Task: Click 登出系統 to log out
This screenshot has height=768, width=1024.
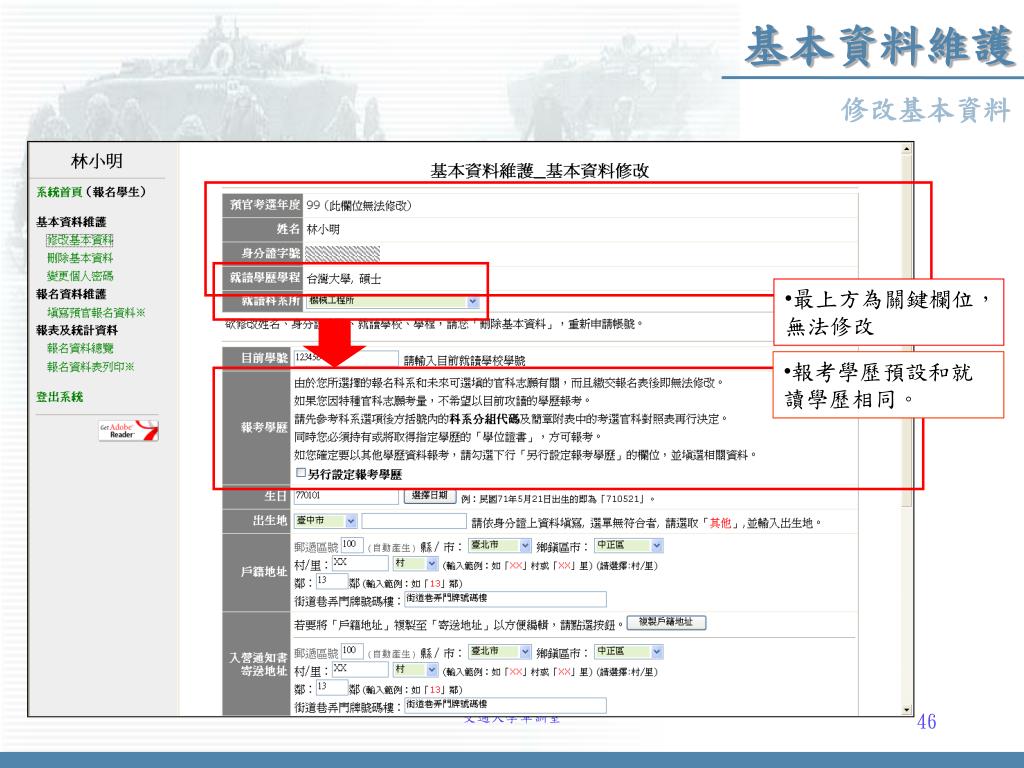Action: pyautogui.click(x=59, y=397)
